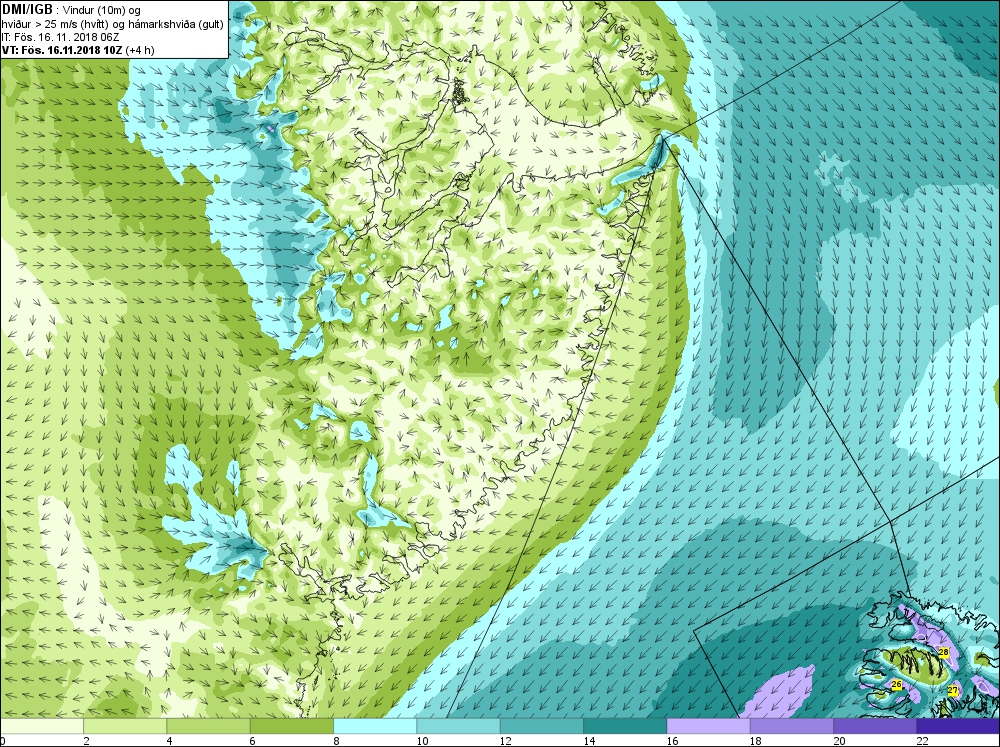Click scale number '0' under color bar
1000x747 pixels.
tap(3, 741)
